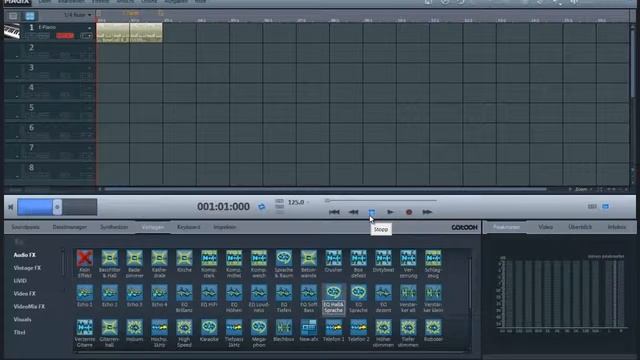Image resolution: width=640 pixels, height=360 pixels.
Task: Apply the Kirche reverb effect
Action: pos(184,258)
